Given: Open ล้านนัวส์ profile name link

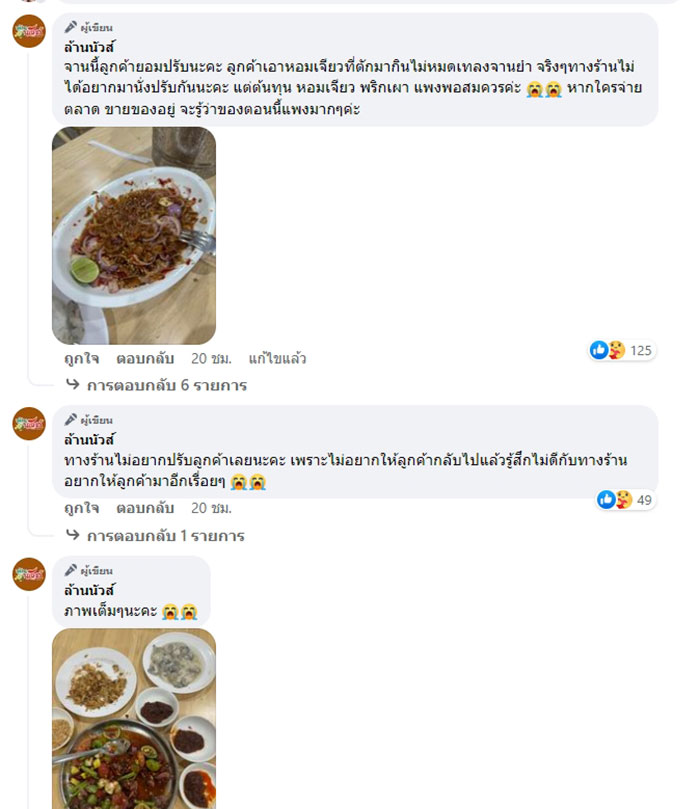Looking at the screenshot, I should (x=85, y=44).
